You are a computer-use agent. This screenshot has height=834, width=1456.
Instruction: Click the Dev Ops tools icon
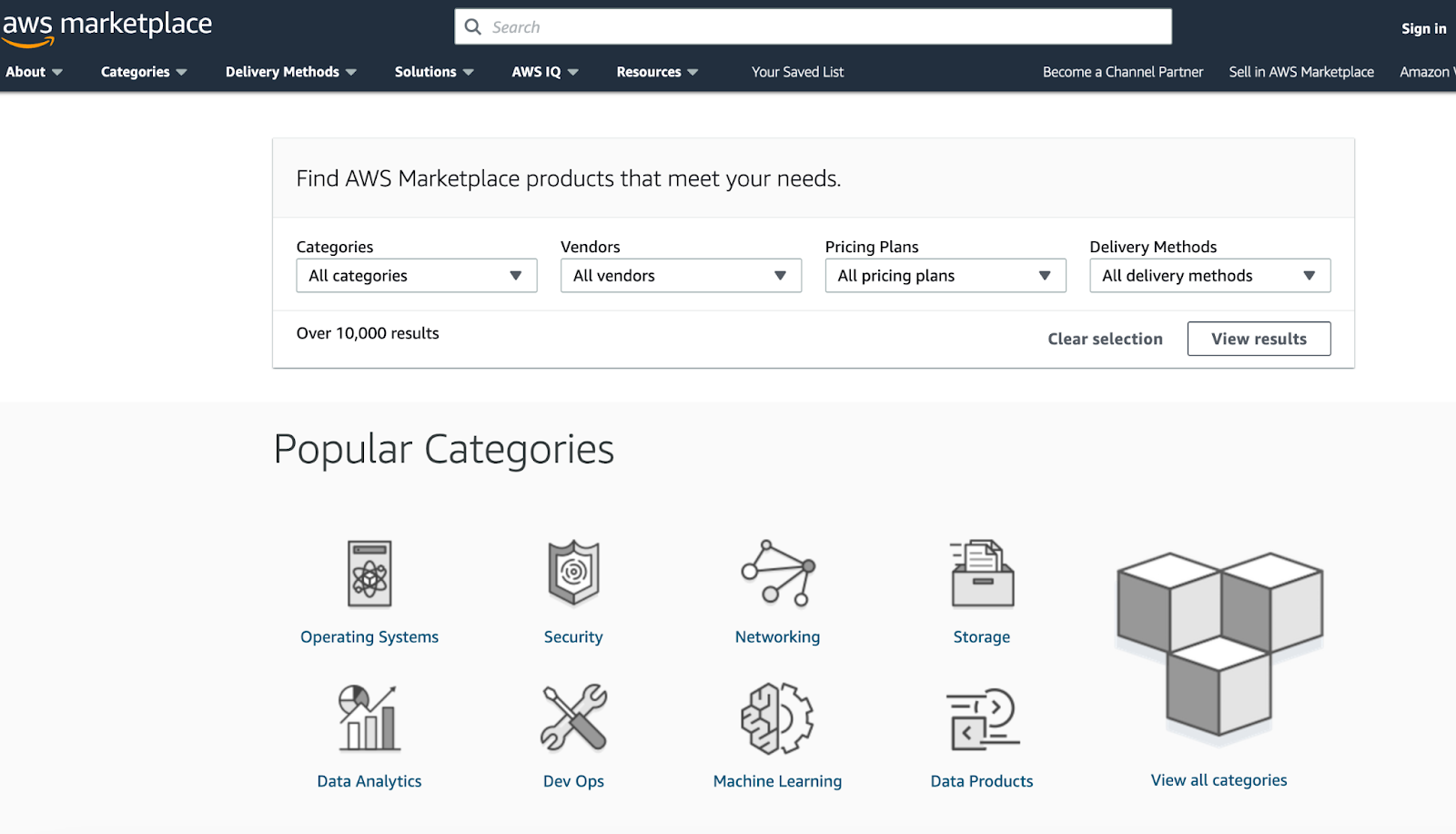click(x=572, y=717)
